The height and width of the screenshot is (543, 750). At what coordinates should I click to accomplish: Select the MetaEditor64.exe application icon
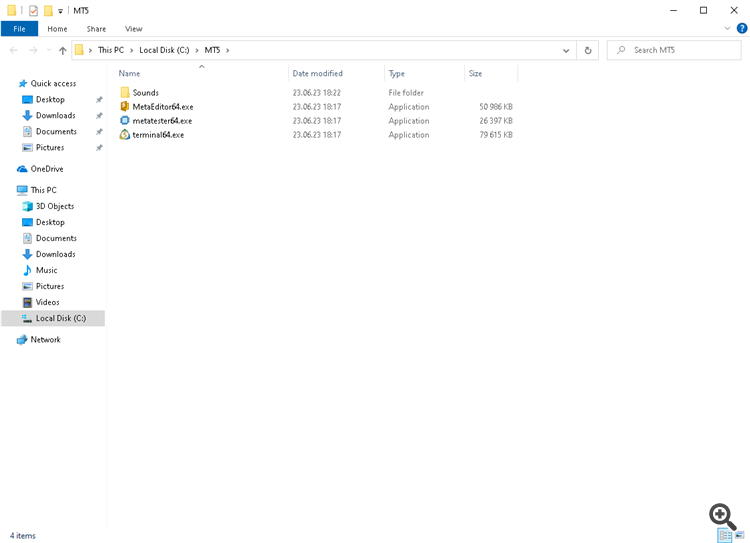click(x=125, y=106)
